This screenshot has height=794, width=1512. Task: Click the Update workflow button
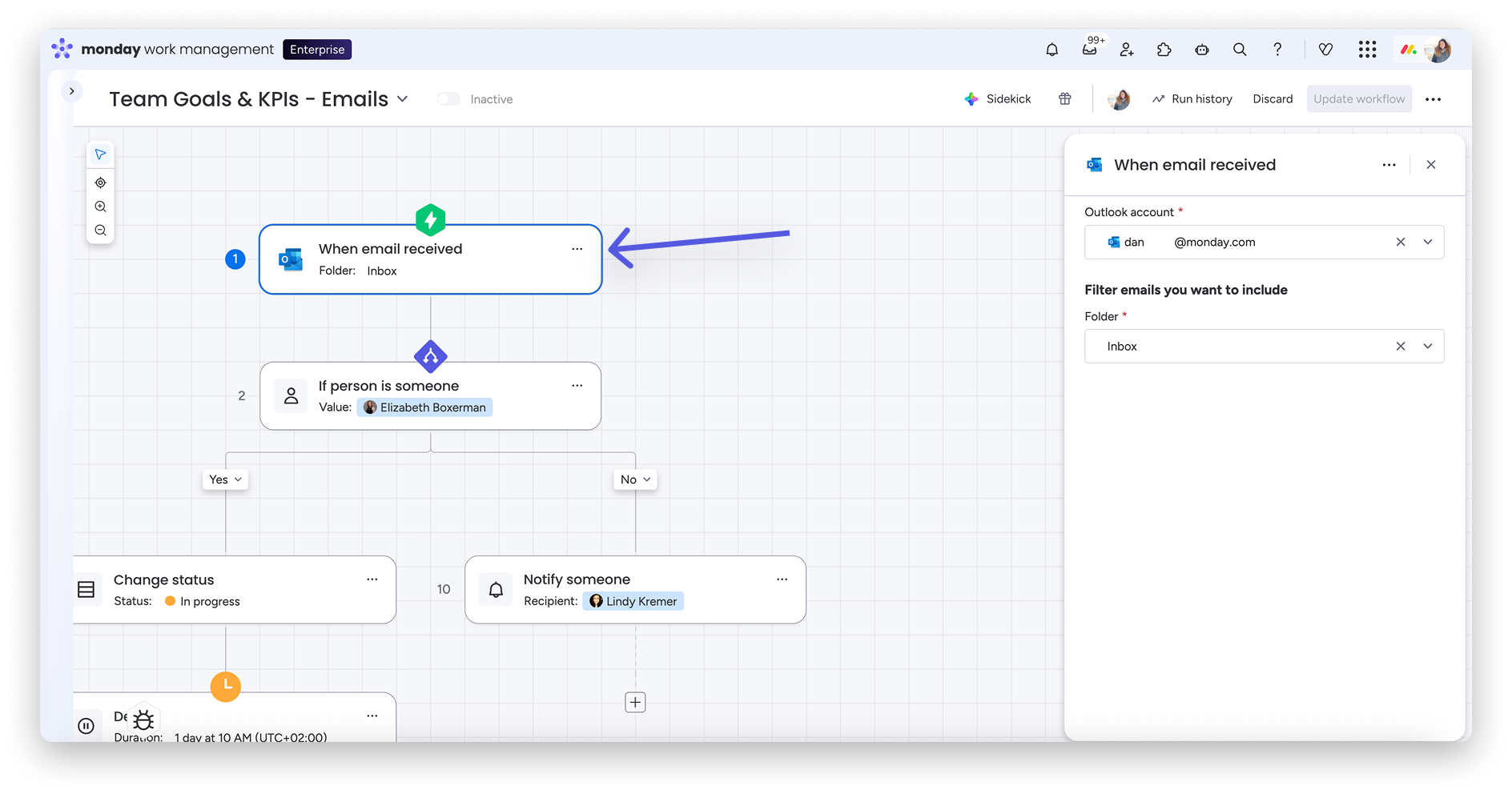pyautogui.click(x=1359, y=99)
